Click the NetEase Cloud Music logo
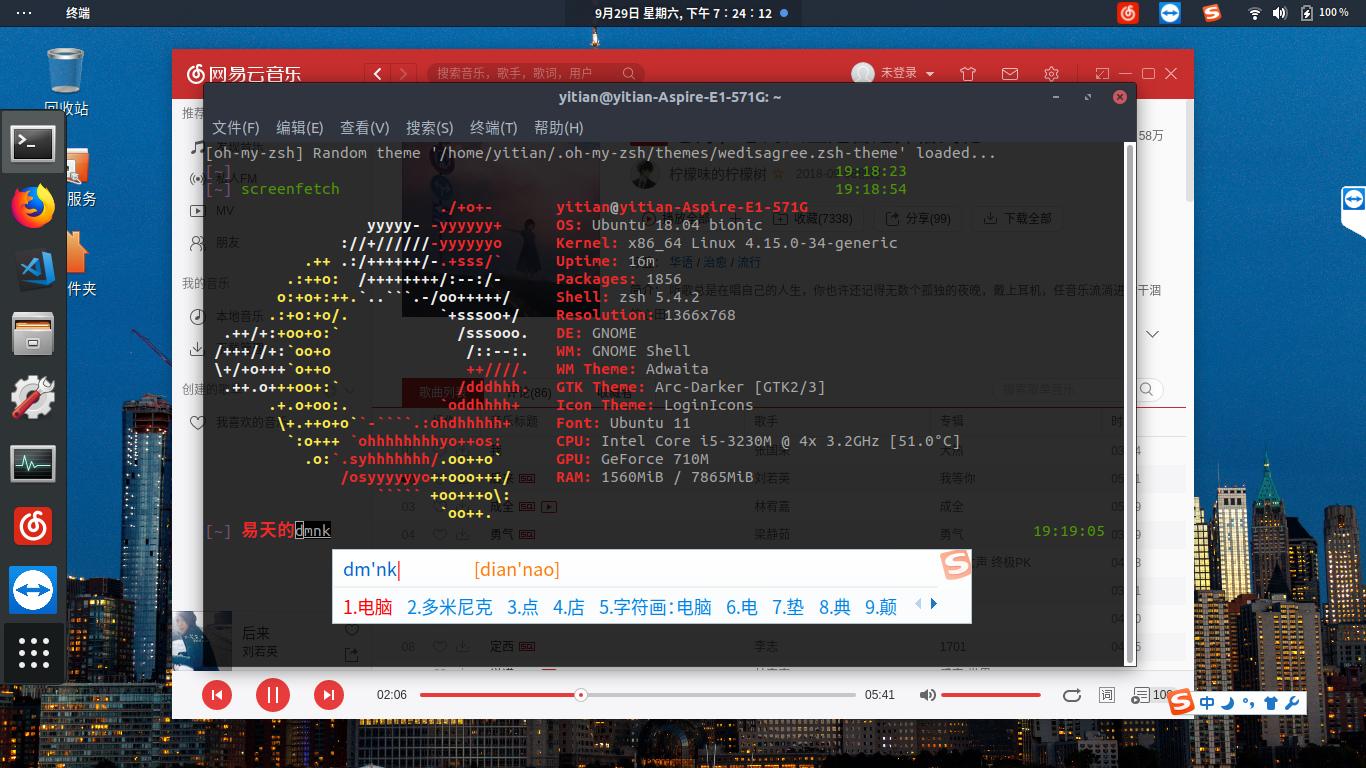This screenshot has width=1366, height=768. (x=243, y=73)
